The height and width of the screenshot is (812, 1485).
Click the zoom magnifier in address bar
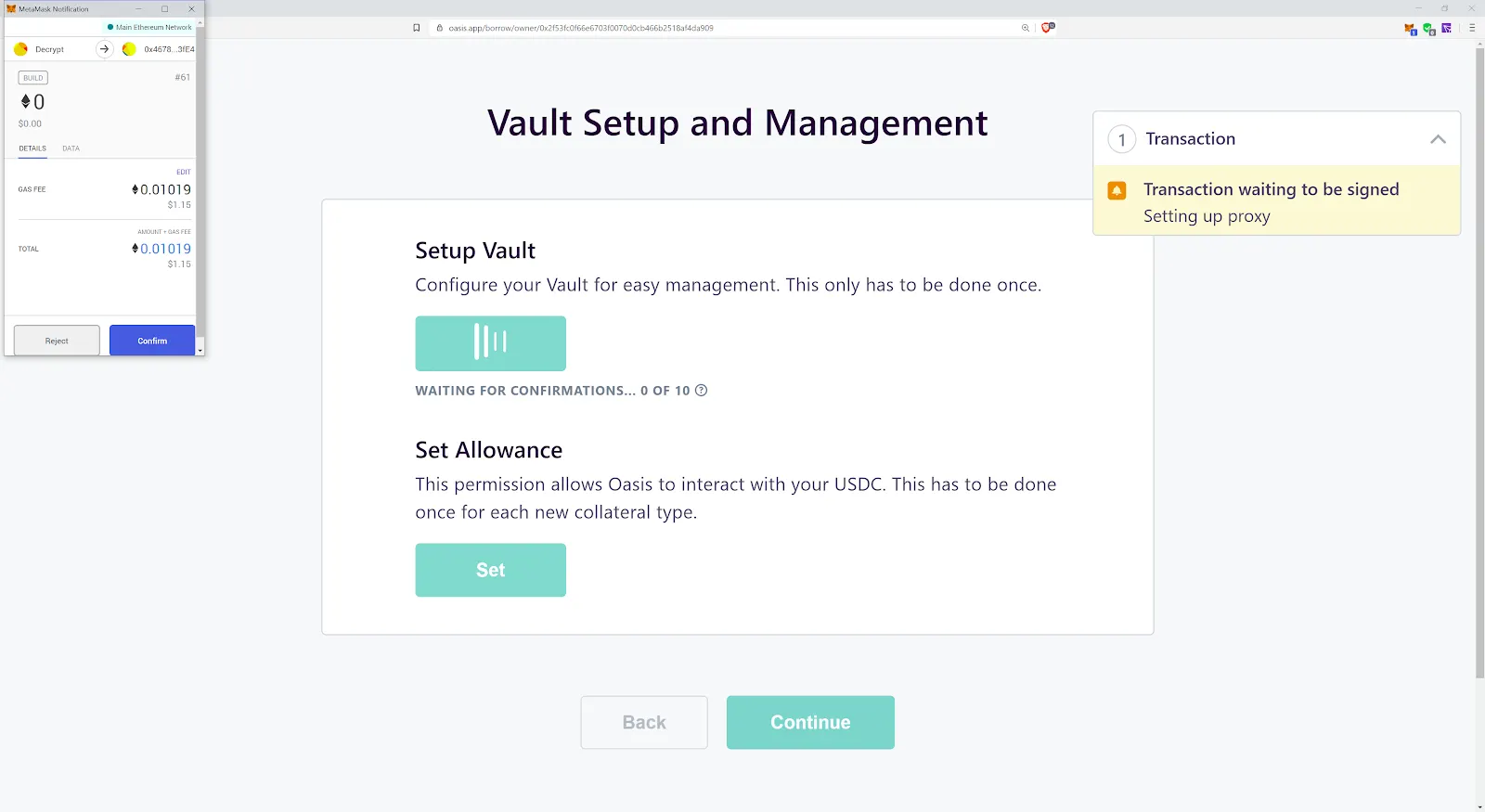[x=1026, y=28]
